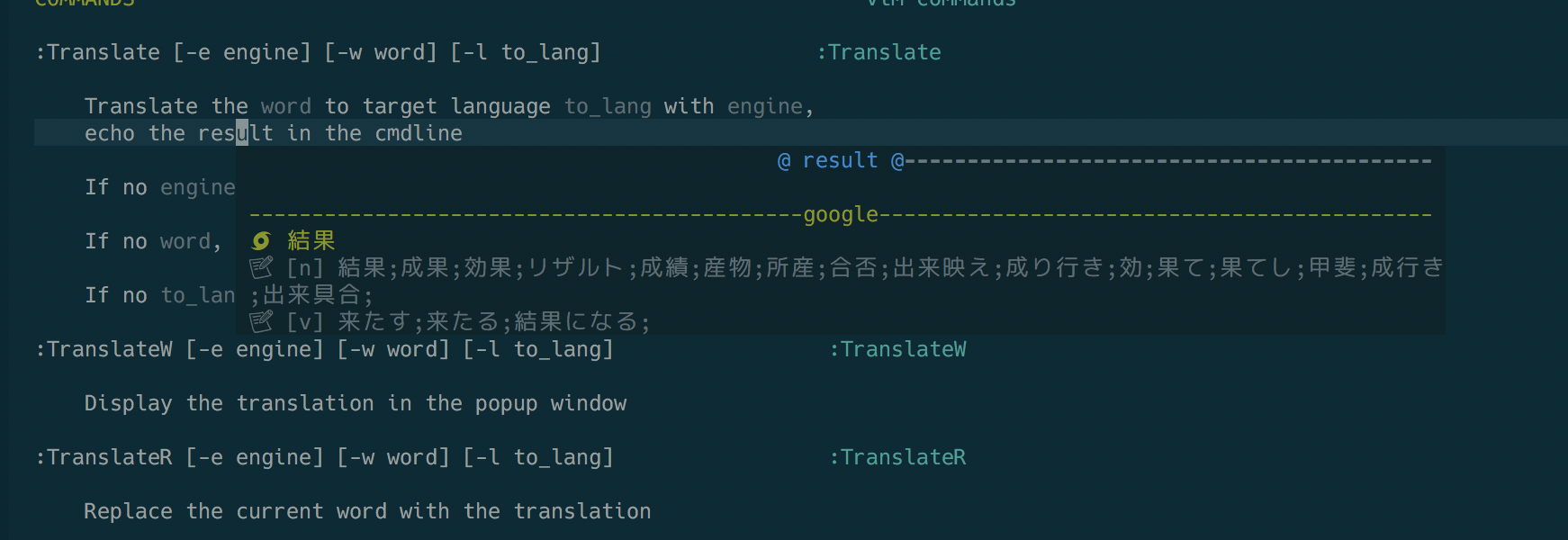Click the translated word 結果 in popup
This screenshot has height=540, width=1568.
coord(311,240)
